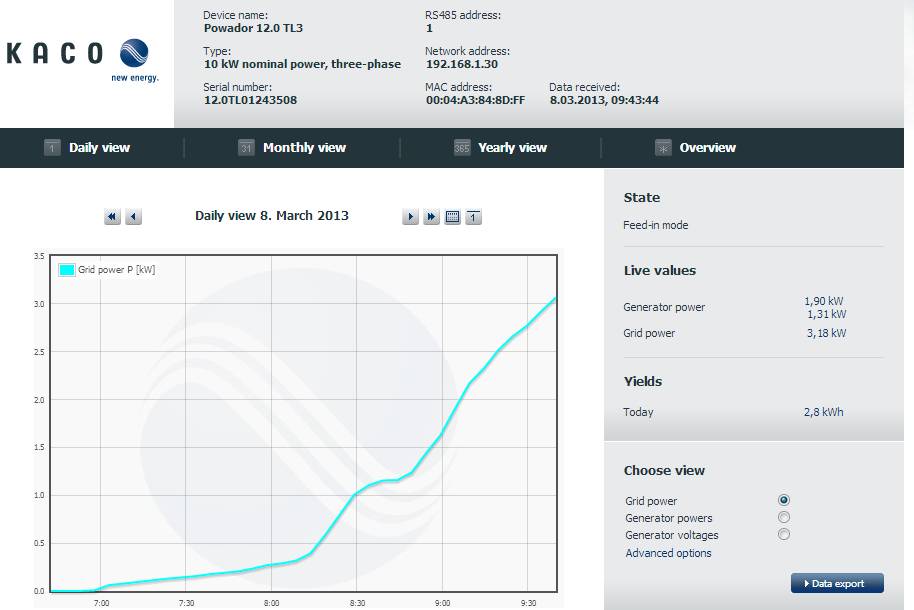The width and height of the screenshot is (914, 610).
Task: Click the Data export button
Action: click(x=837, y=583)
